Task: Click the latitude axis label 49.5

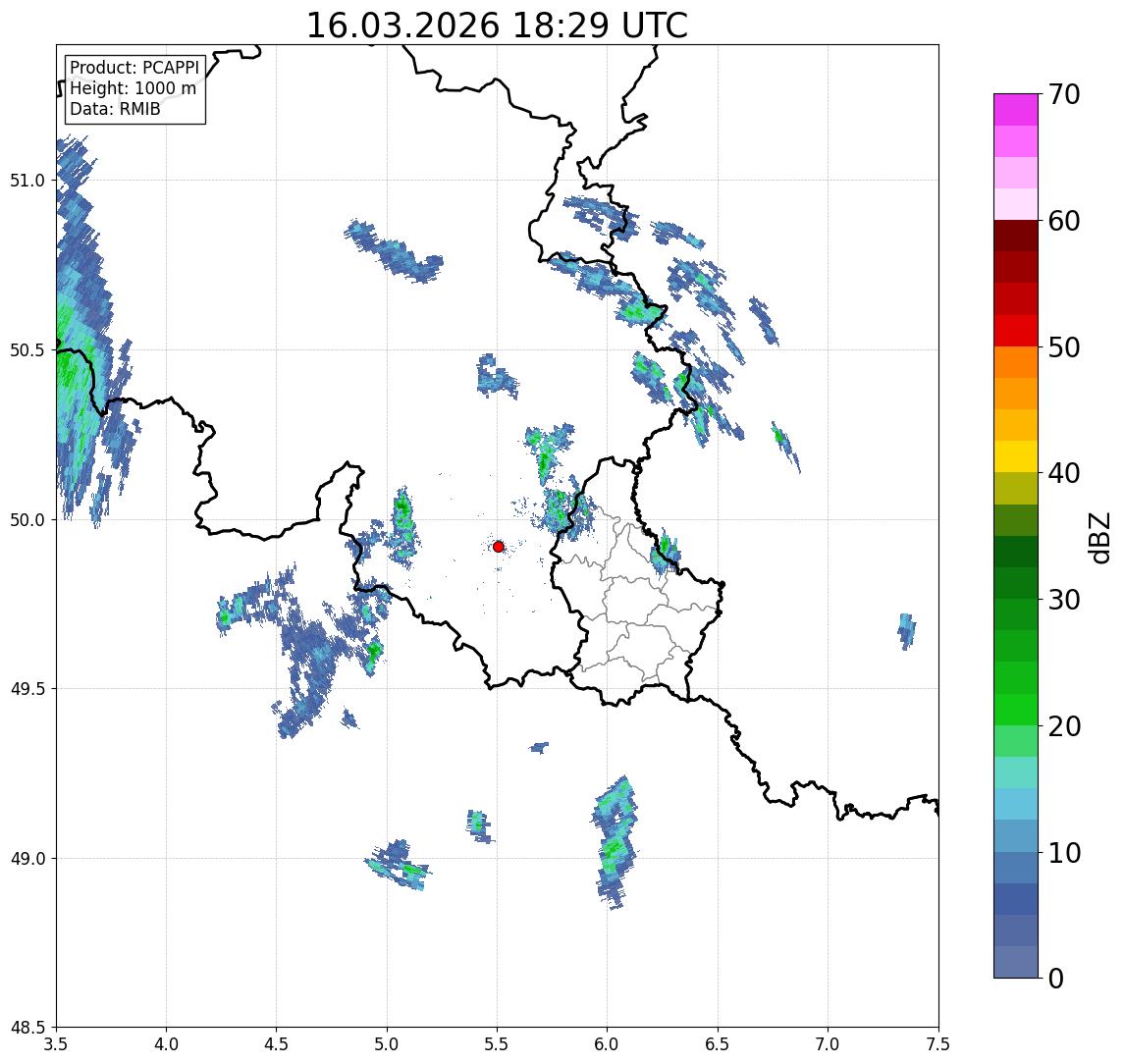Action: tap(27, 689)
